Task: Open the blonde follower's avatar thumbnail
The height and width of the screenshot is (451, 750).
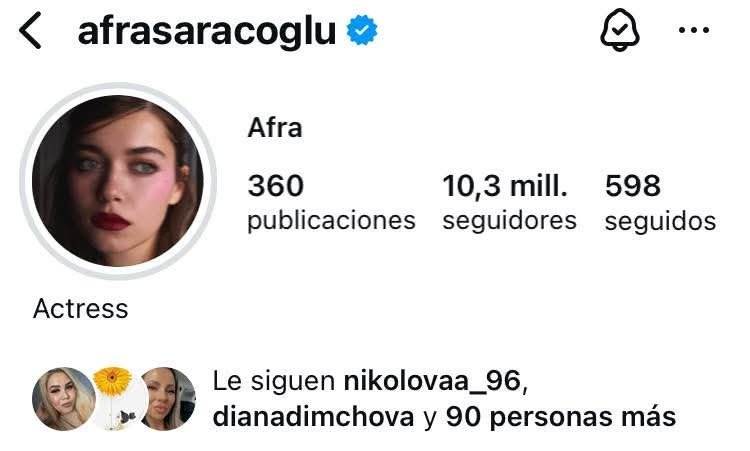Action: pyautogui.click(x=63, y=399)
